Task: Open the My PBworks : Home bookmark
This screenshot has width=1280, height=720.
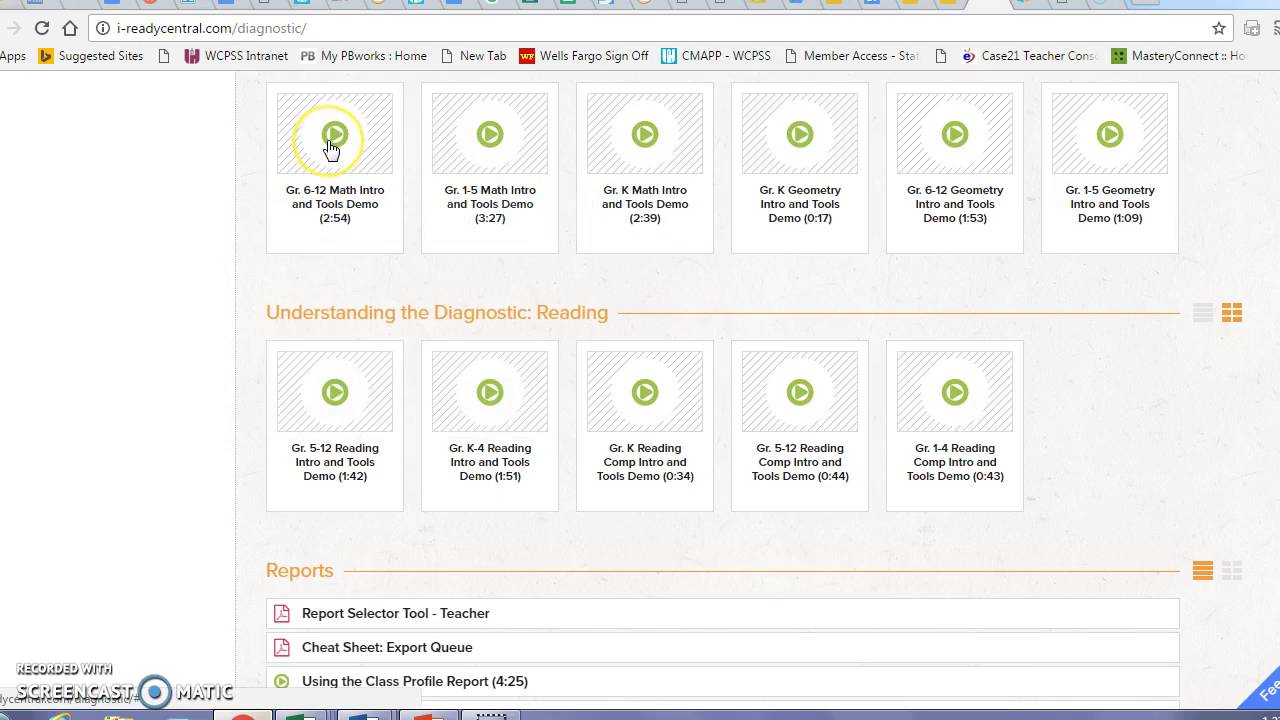Action: tap(363, 56)
